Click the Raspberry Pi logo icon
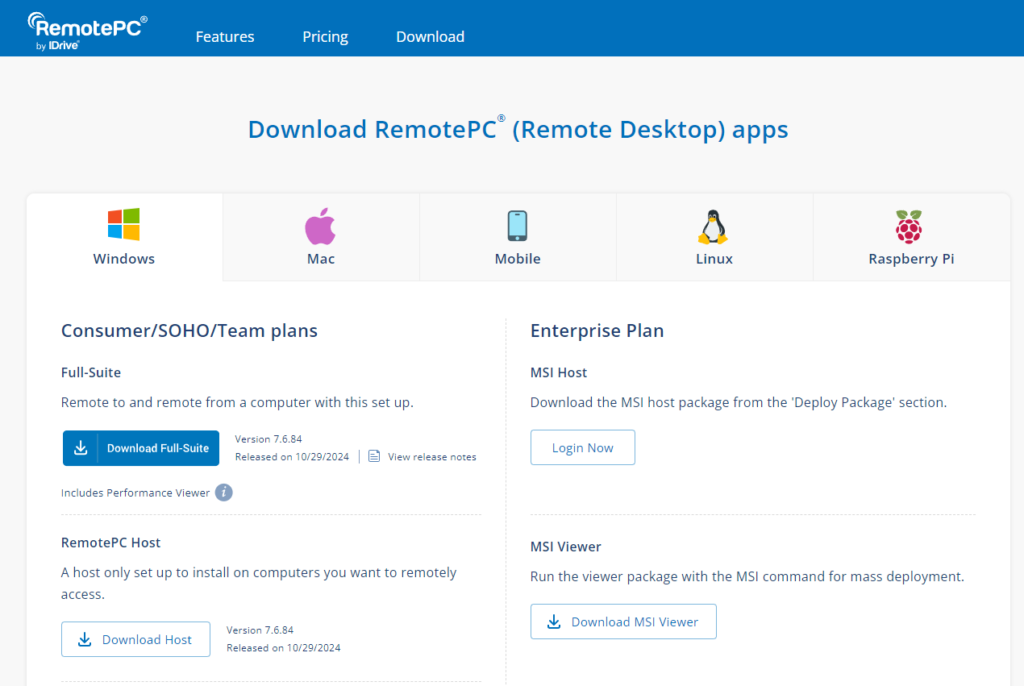 [x=910, y=227]
